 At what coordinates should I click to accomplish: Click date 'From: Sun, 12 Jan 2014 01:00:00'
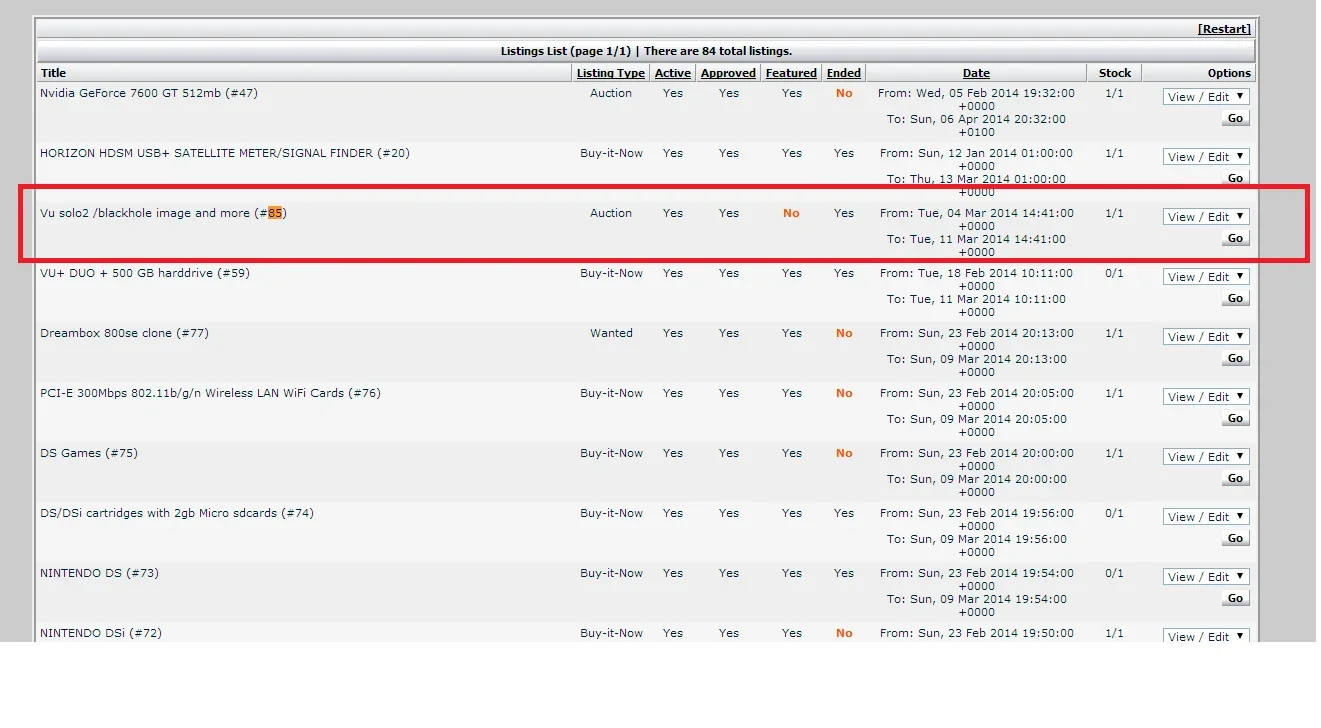[976, 153]
